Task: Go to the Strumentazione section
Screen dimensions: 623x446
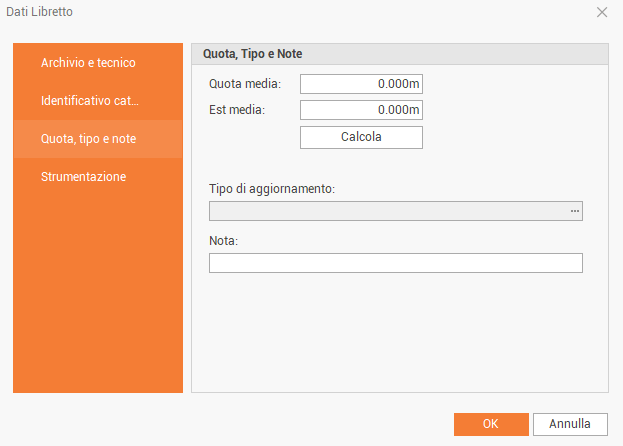Action: pyautogui.click(x=83, y=177)
